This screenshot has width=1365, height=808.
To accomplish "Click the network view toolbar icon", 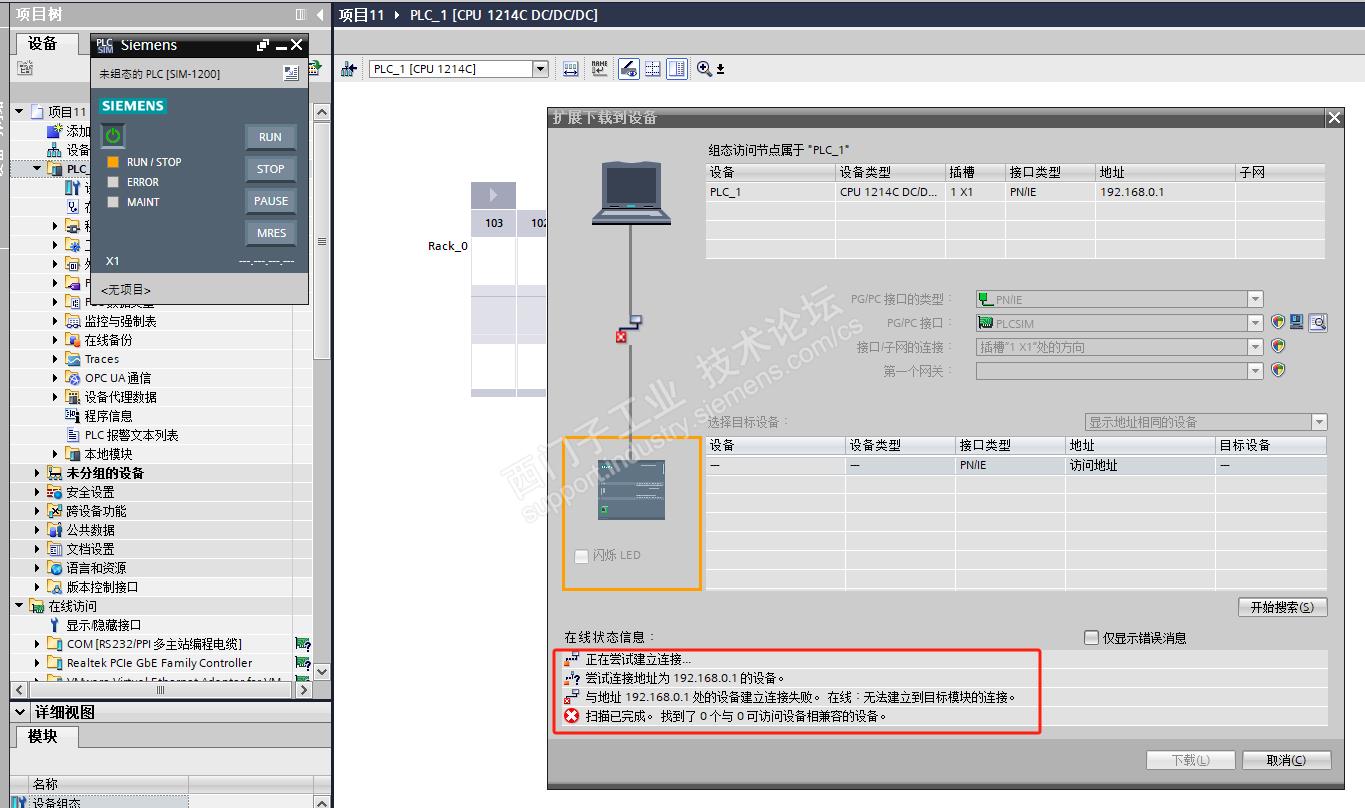I will pyautogui.click(x=349, y=69).
